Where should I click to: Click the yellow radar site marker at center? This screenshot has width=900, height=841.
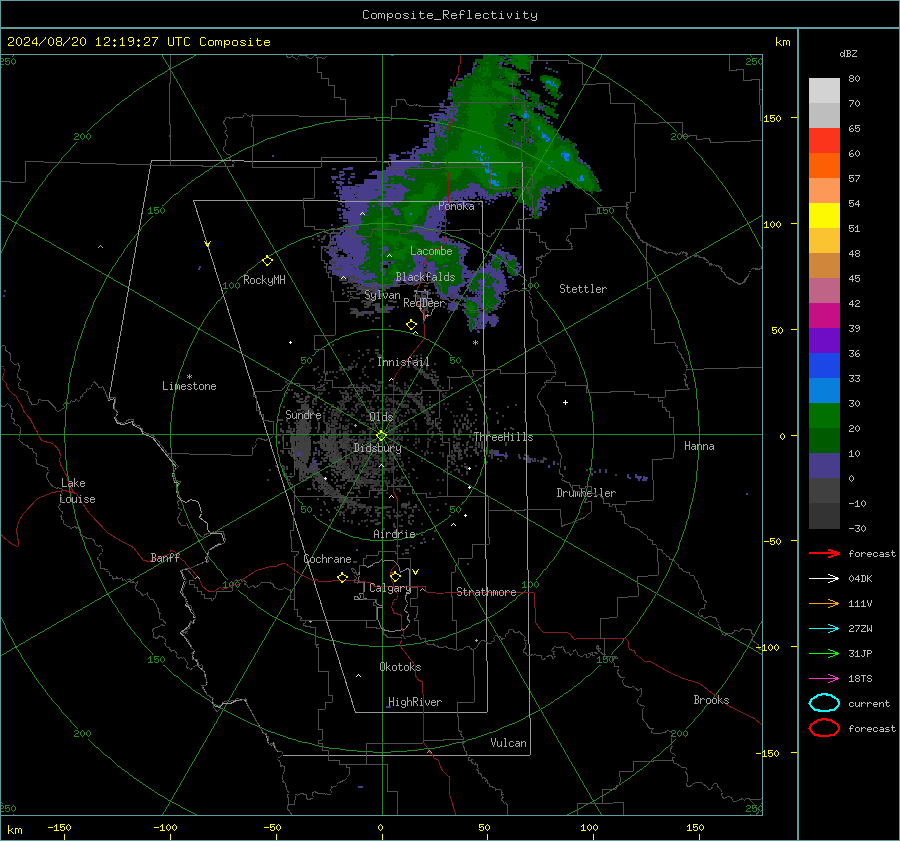click(x=382, y=436)
